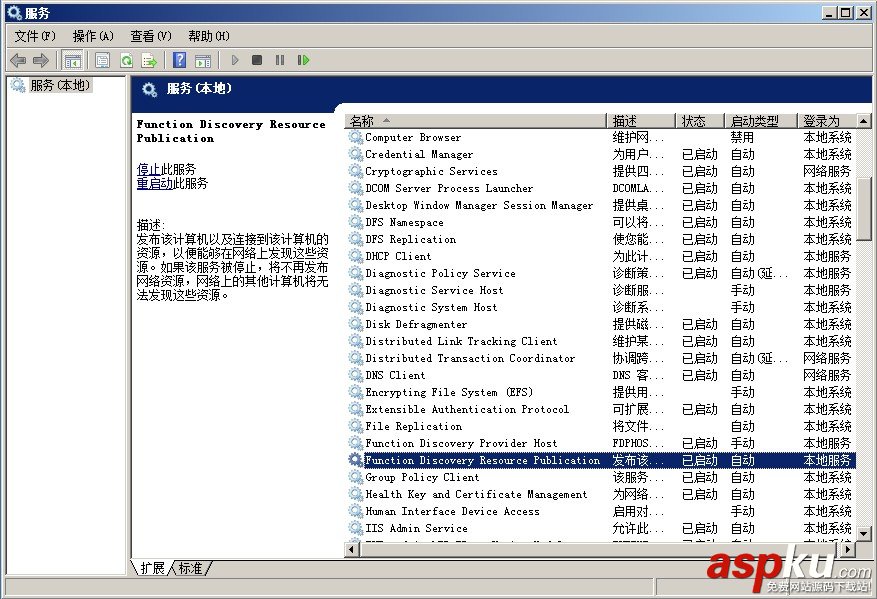This screenshot has height=599, width=877.
Task: Click the Pause Service toolbar icon
Action: pos(280,60)
